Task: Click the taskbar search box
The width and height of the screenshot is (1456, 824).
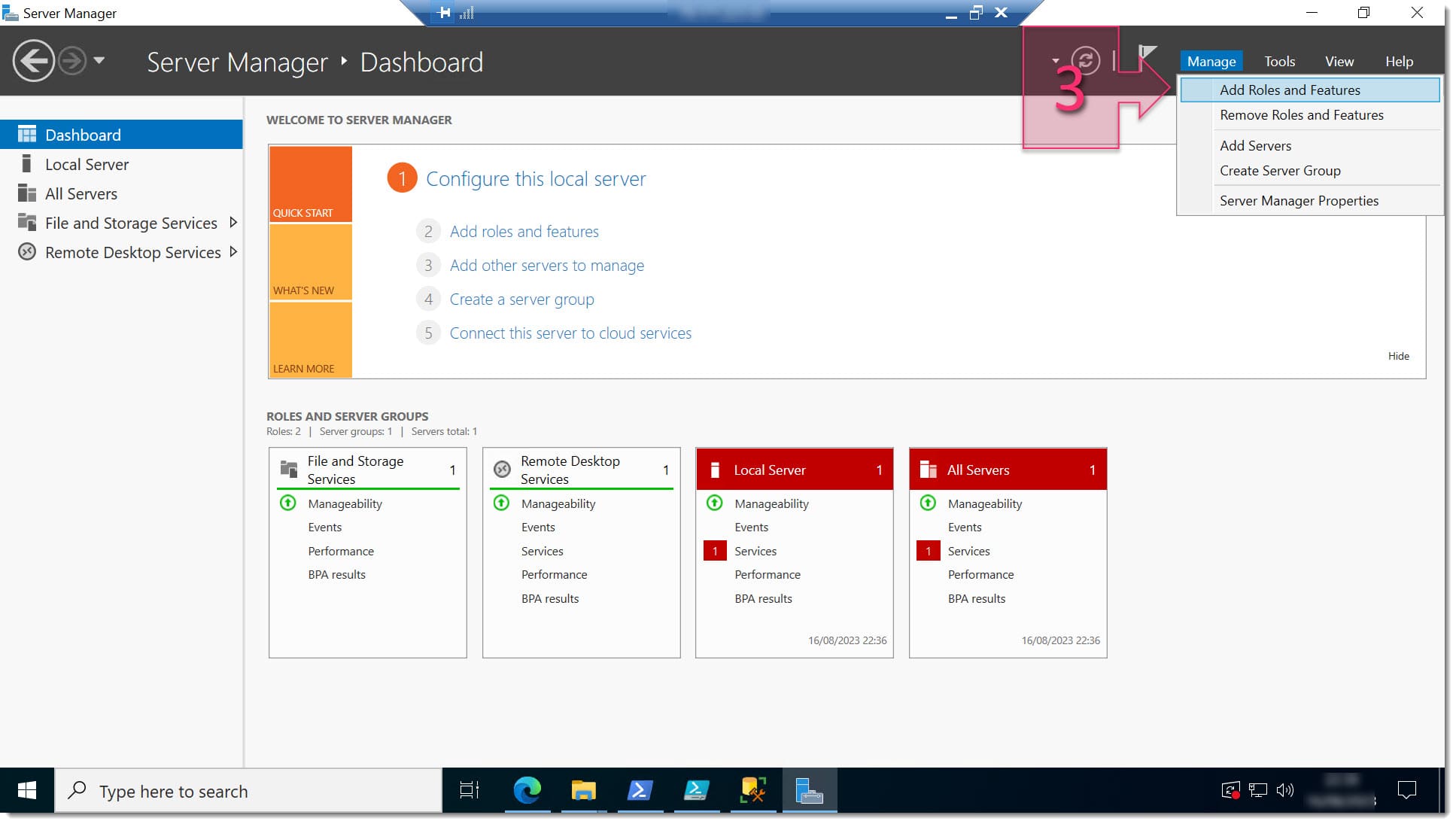Action: pos(248,791)
